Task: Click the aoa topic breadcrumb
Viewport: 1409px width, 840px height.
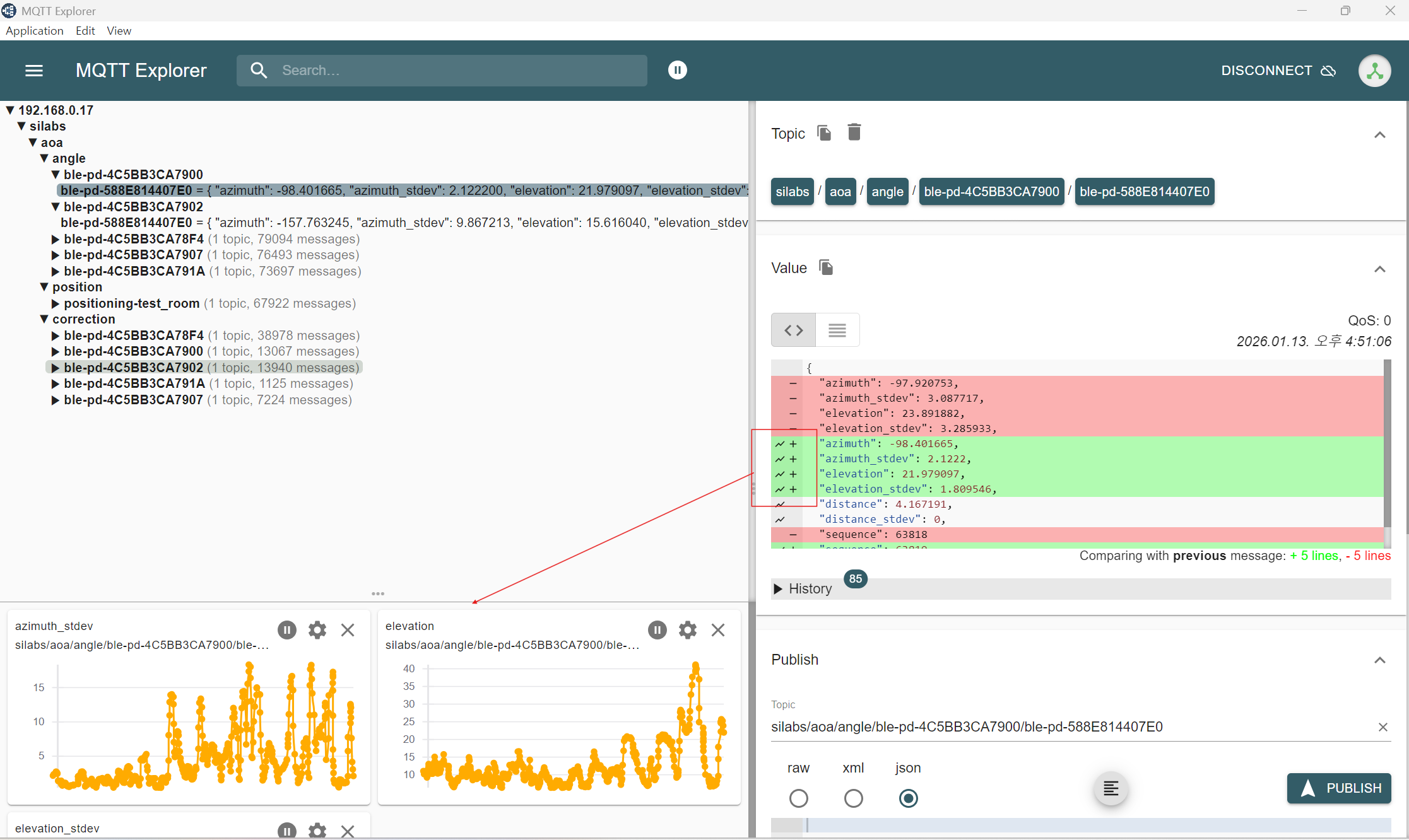Action: tap(840, 192)
